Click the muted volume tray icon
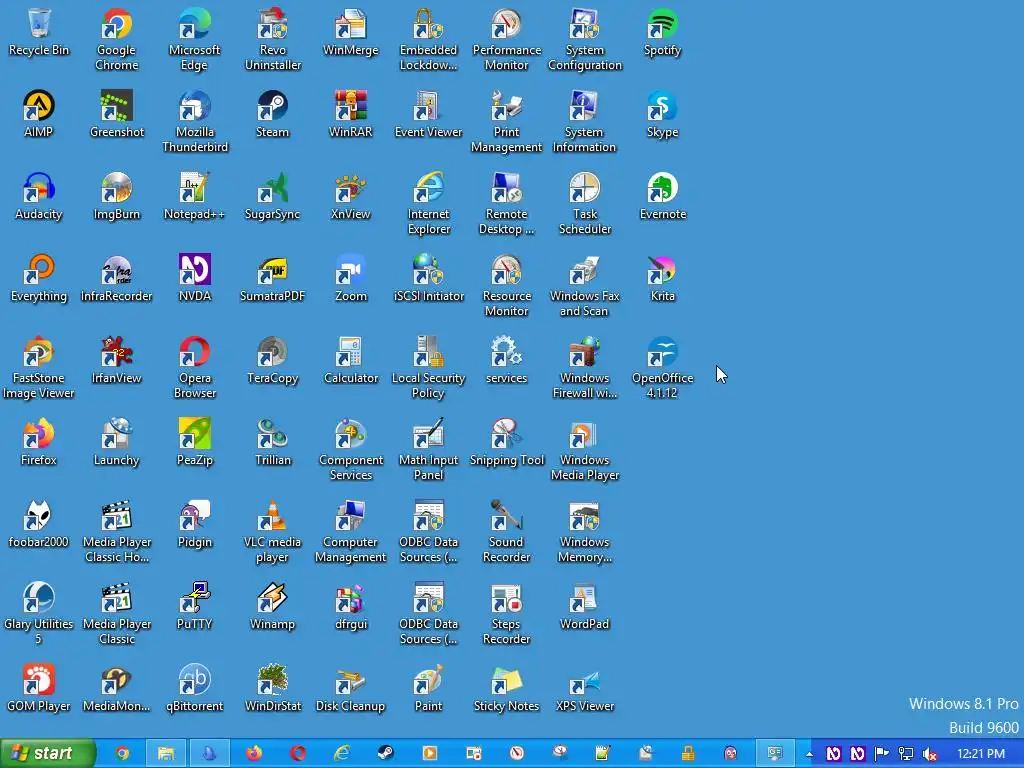Viewport: 1024px width, 768px height. coord(930,754)
